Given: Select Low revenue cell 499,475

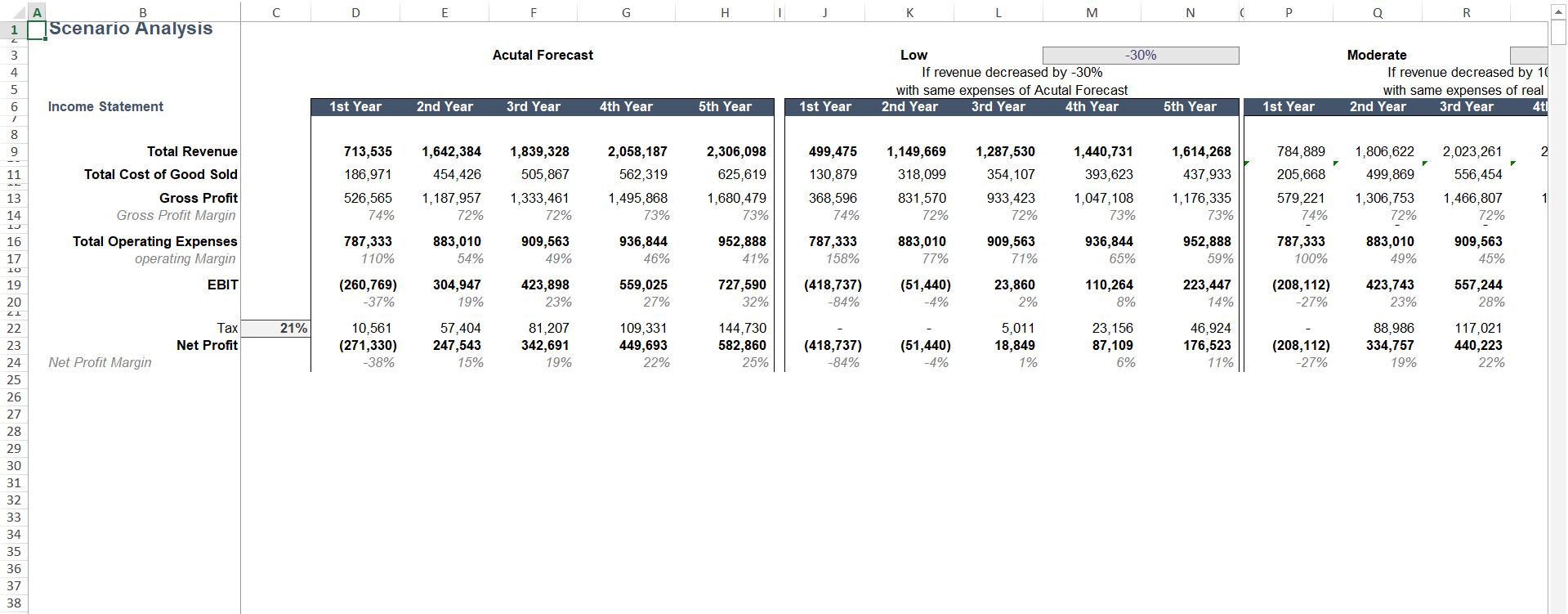Looking at the screenshot, I should [833, 151].
